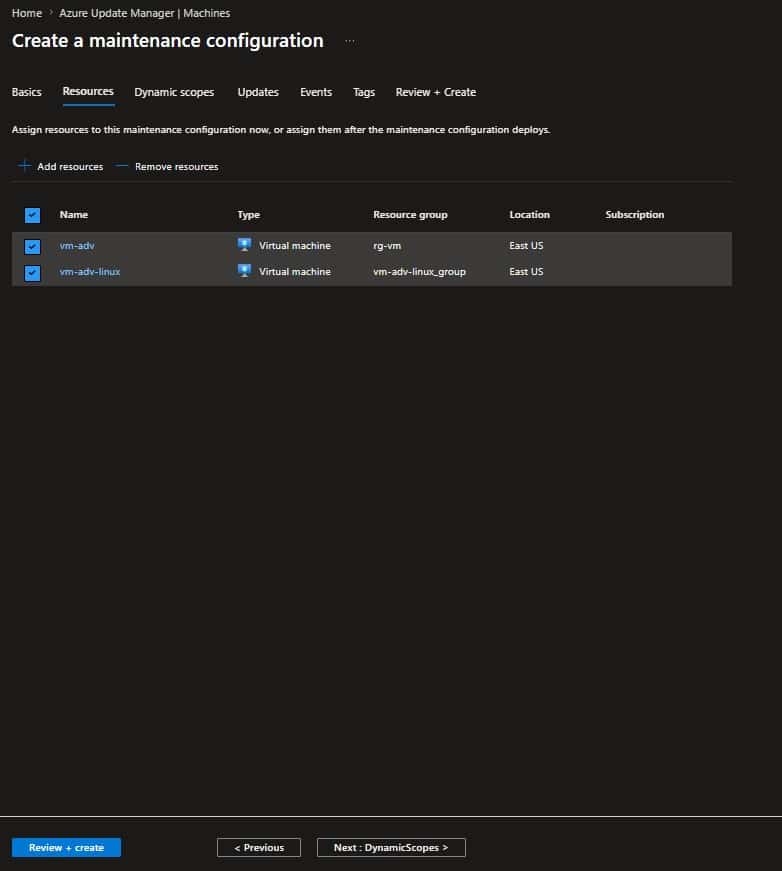Go to Home in the breadcrumb
Screen dimensions: 782x871
(27, 13)
